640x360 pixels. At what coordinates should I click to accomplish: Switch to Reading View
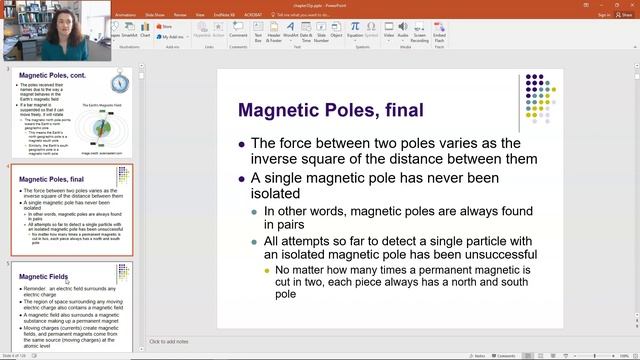point(553,356)
